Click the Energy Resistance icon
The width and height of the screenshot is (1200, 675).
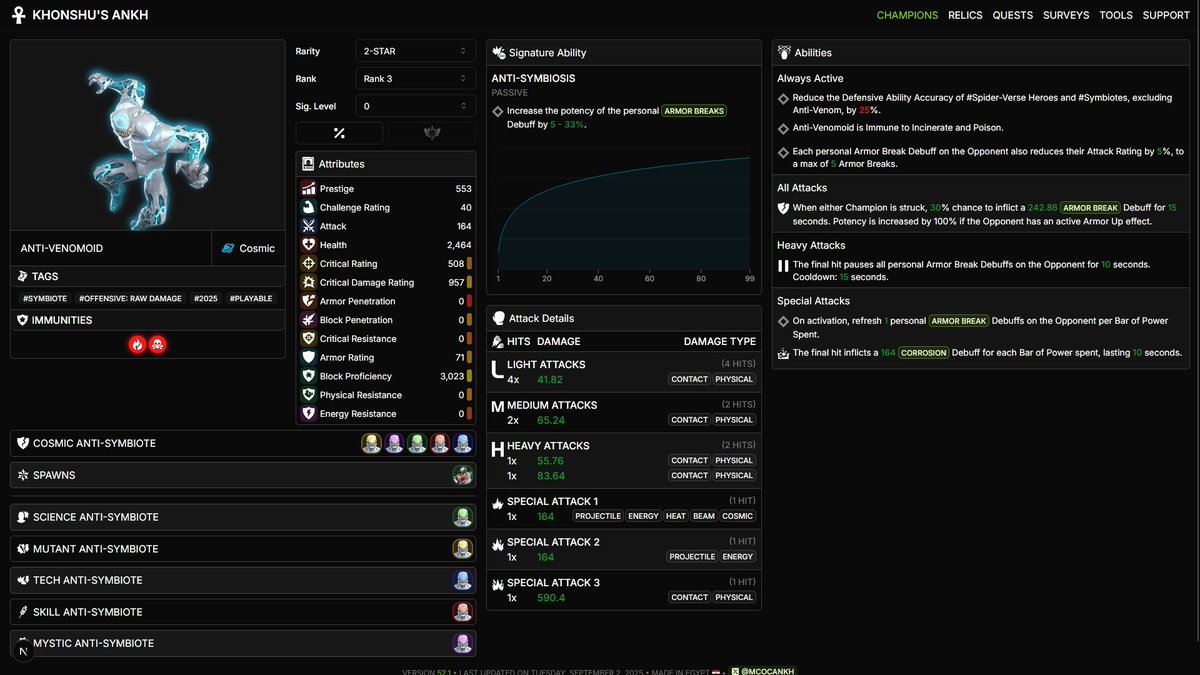click(309, 413)
